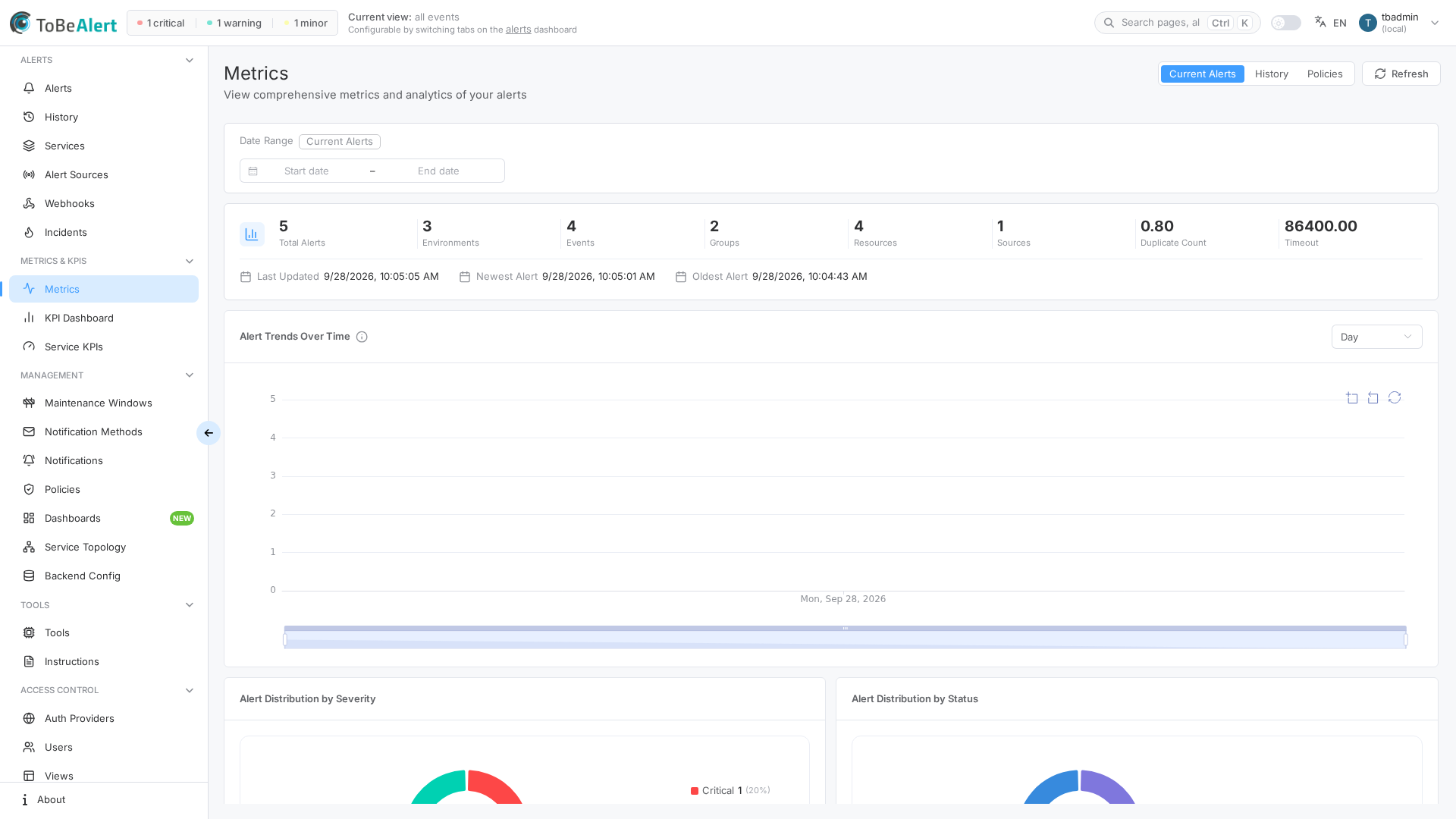Toggle the dark mode theme switch
1456x819 pixels.
1286,23
